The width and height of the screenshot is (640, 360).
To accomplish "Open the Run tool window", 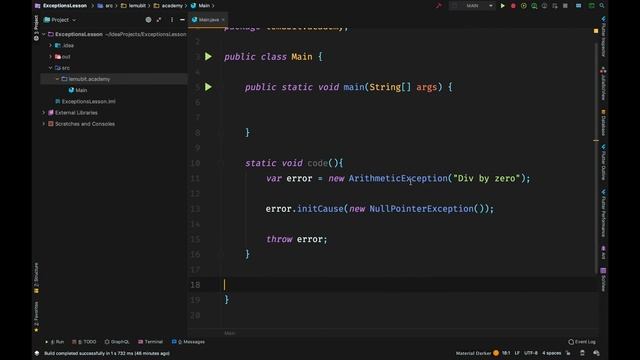I will pyautogui.click(x=55, y=342).
